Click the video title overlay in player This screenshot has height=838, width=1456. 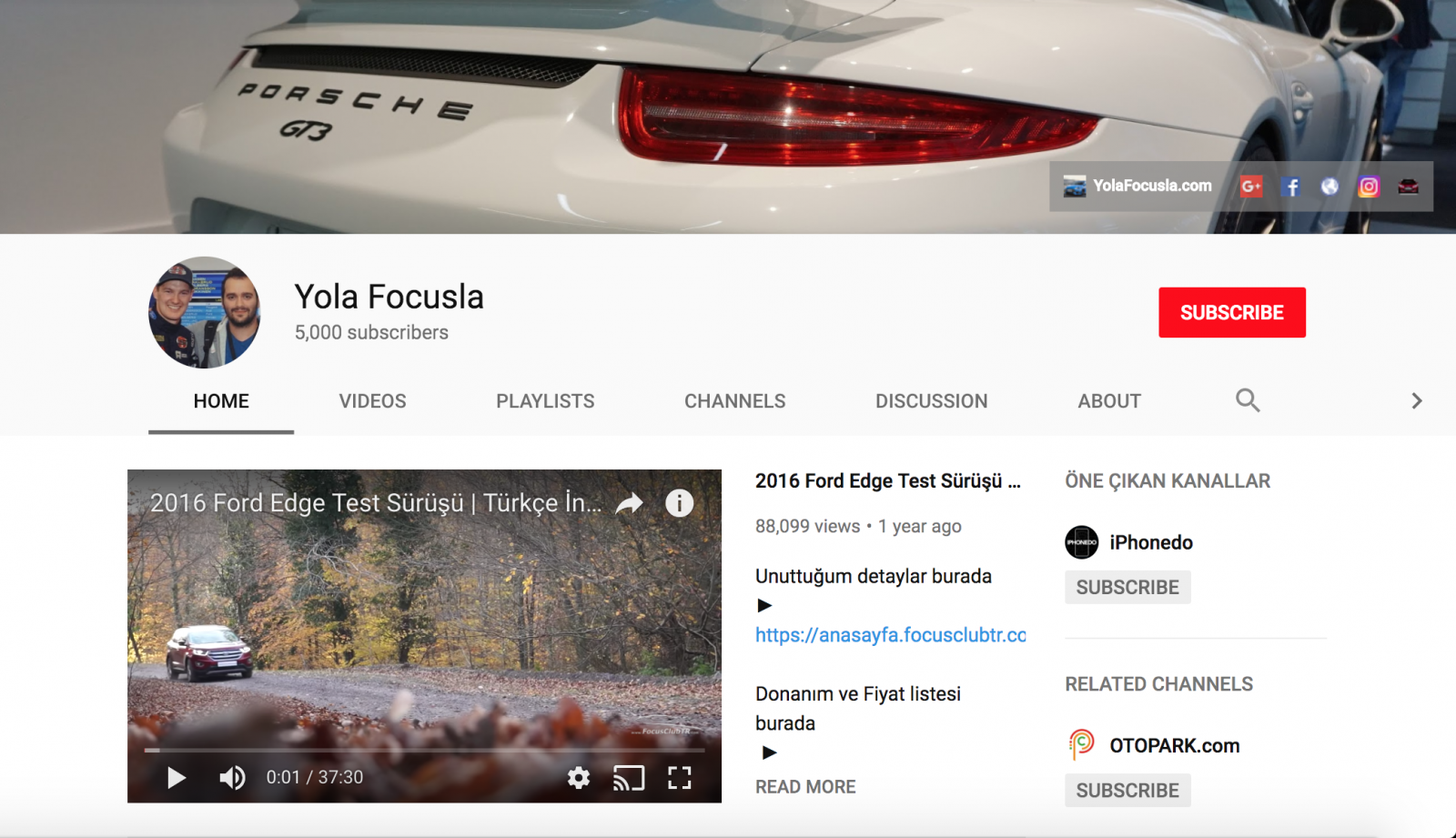[x=376, y=503]
